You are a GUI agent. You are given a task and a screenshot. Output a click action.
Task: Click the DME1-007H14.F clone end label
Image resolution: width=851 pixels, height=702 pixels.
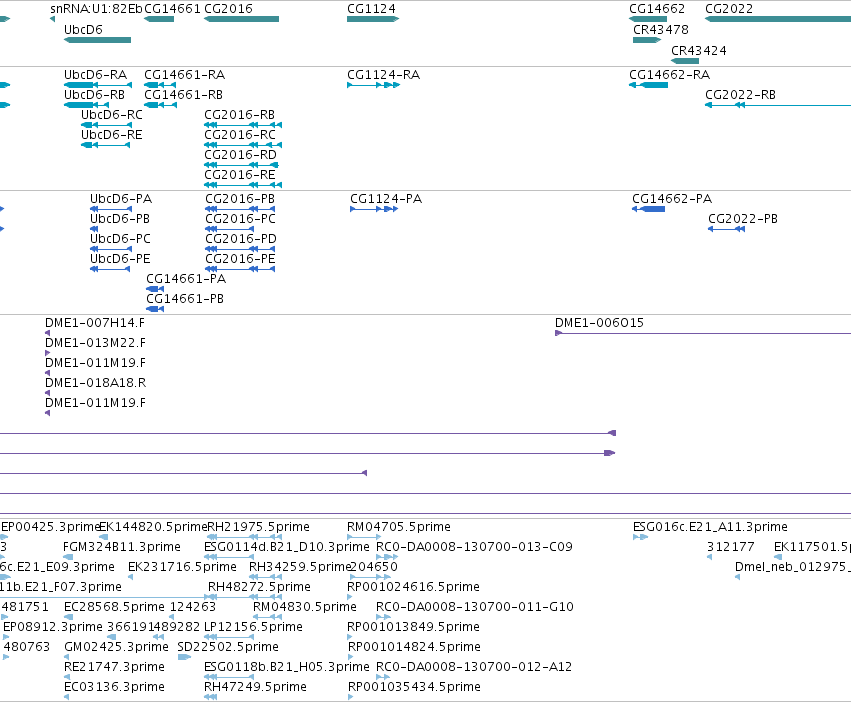(95, 323)
